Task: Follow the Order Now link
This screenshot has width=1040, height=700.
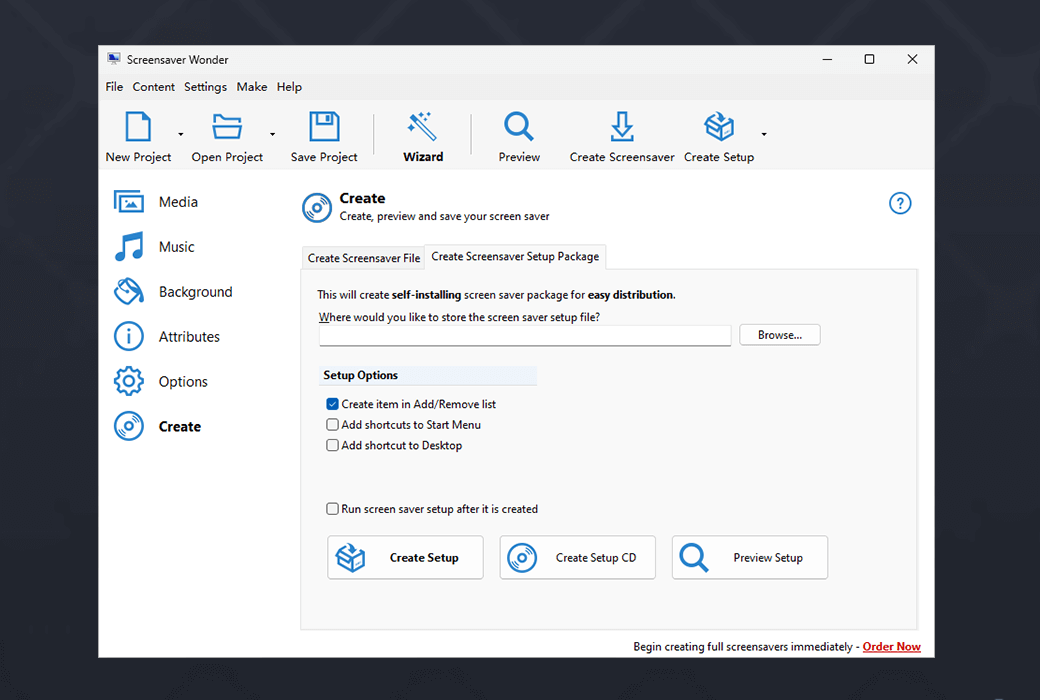Action: (891, 647)
